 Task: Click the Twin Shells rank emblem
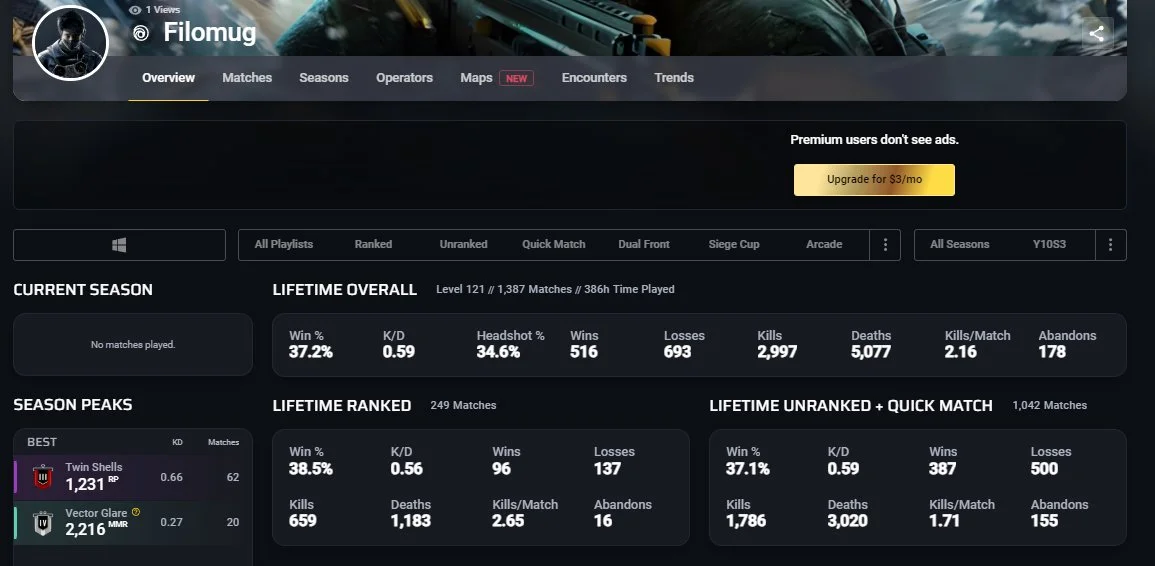coord(43,477)
